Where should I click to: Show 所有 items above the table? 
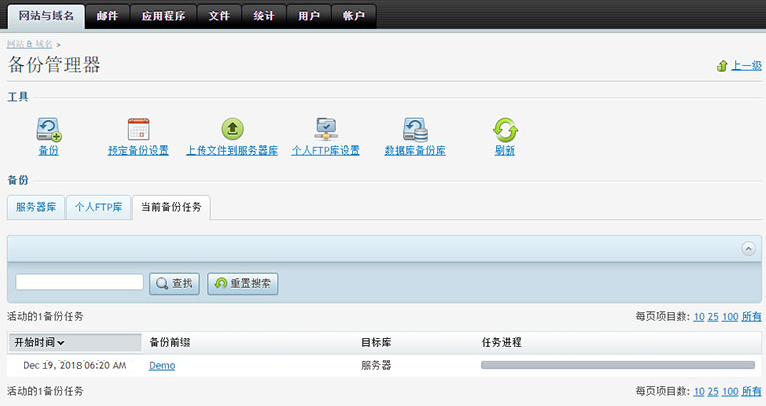[751, 317]
